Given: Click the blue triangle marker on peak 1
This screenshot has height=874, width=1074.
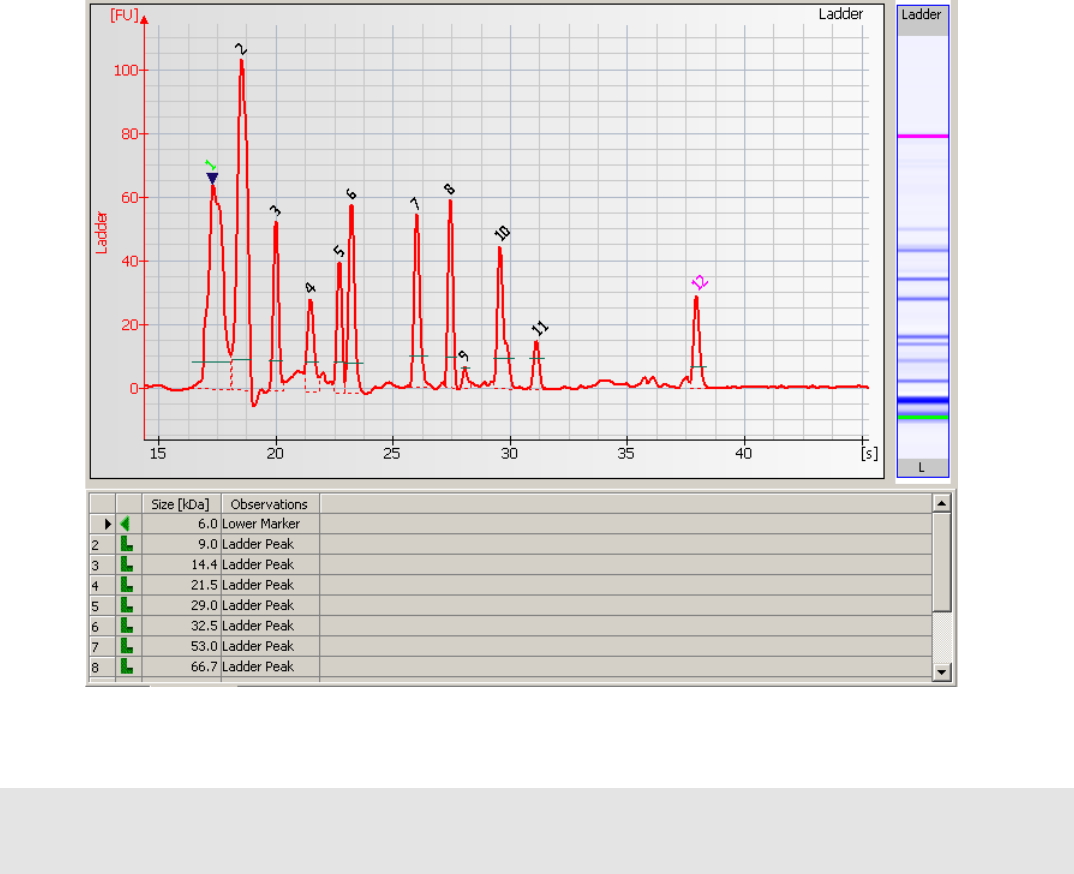Looking at the screenshot, I should pyautogui.click(x=212, y=179).
